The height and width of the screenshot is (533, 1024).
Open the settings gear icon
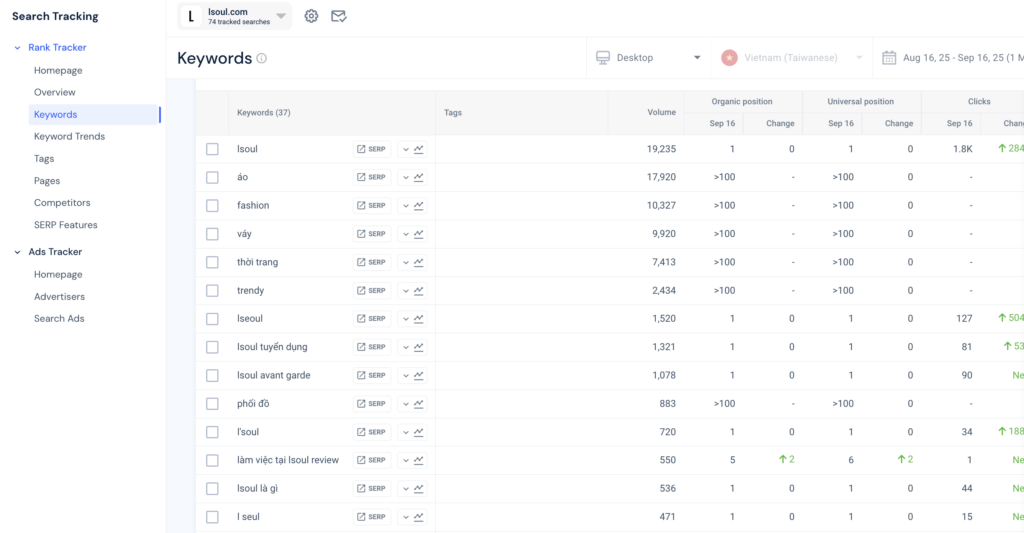[311, 16]
